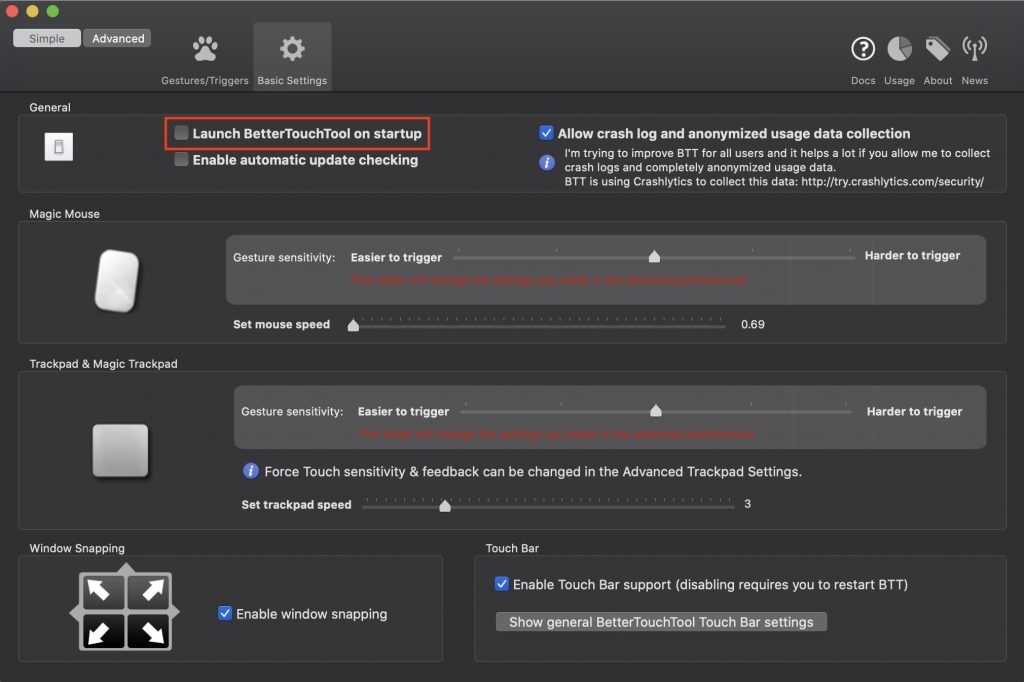Click Trackpad 'Easier to trigger' label
This screenshot has width=1024, height=682.
click(403, 412)
